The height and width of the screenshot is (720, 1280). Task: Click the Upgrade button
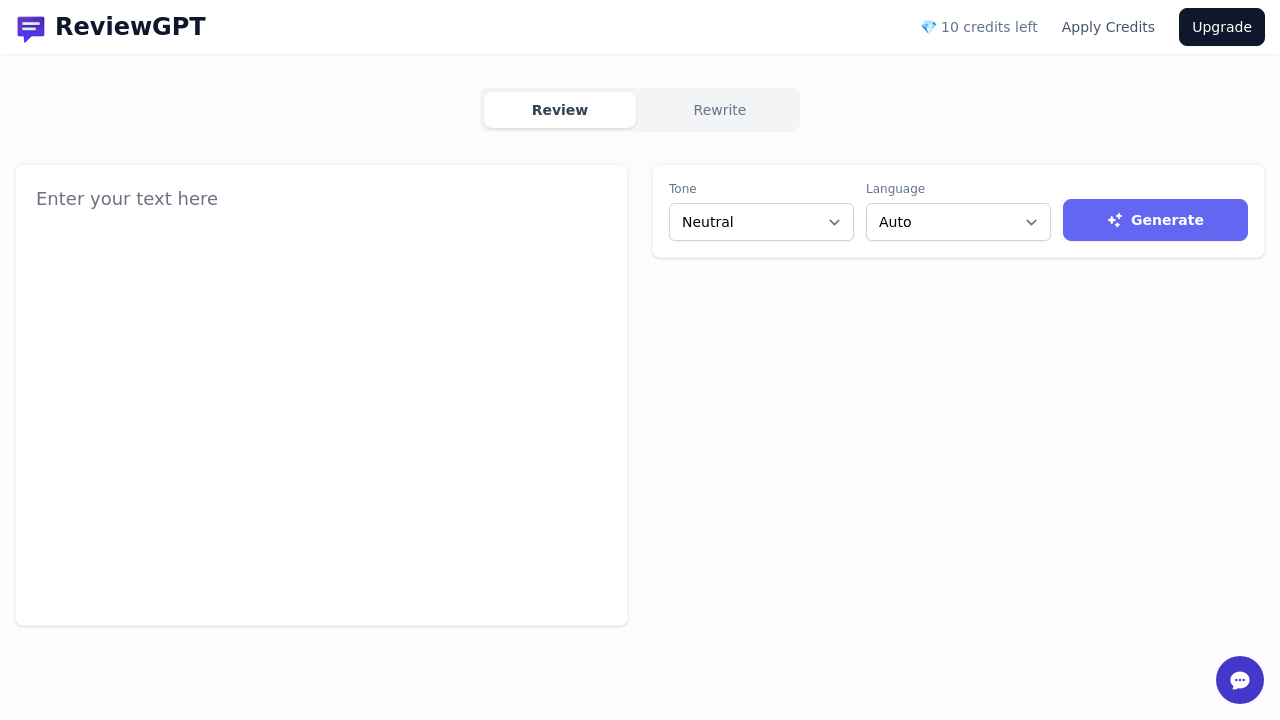[1221, 27]
